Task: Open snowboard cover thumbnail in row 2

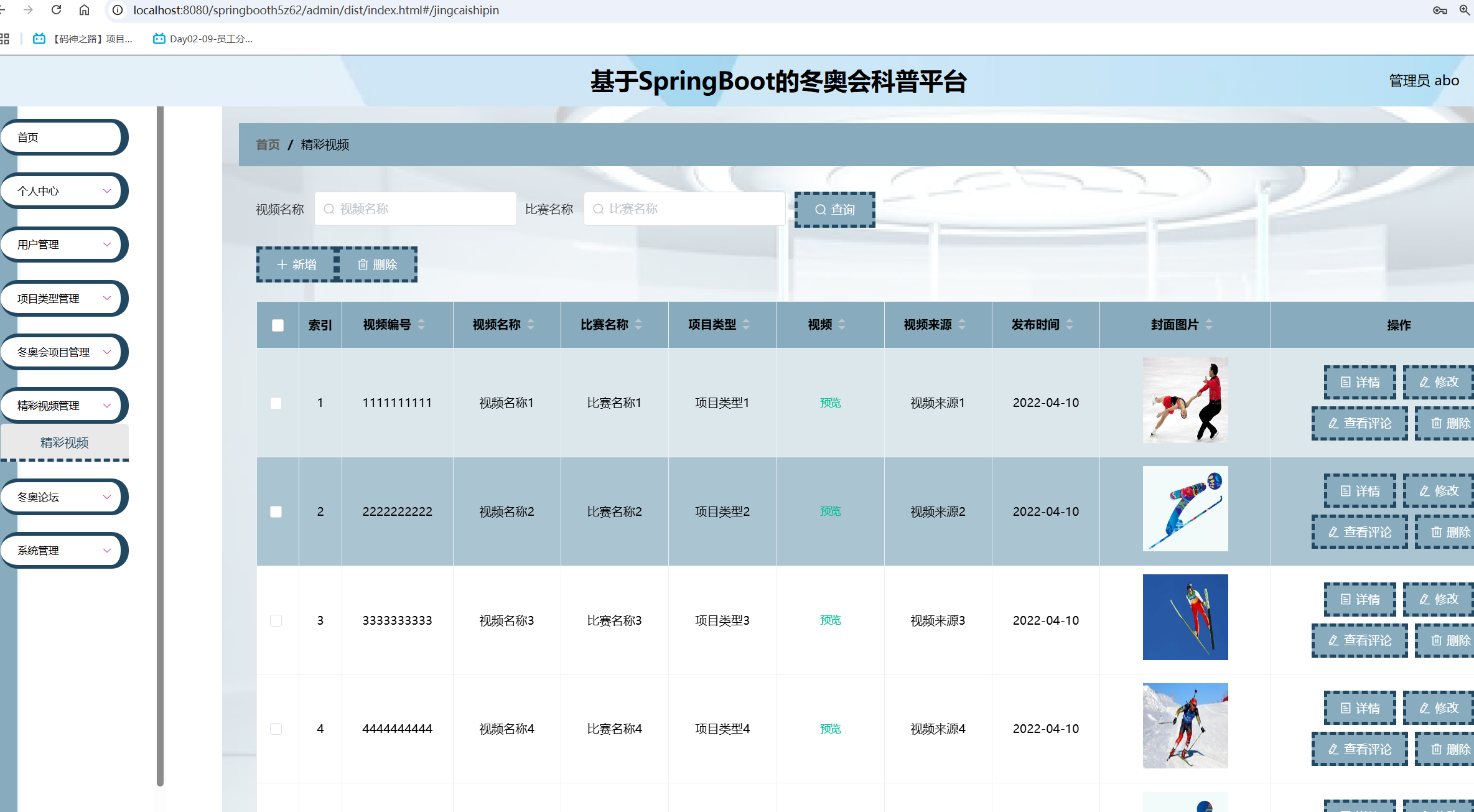Action: coord(1185,508)
